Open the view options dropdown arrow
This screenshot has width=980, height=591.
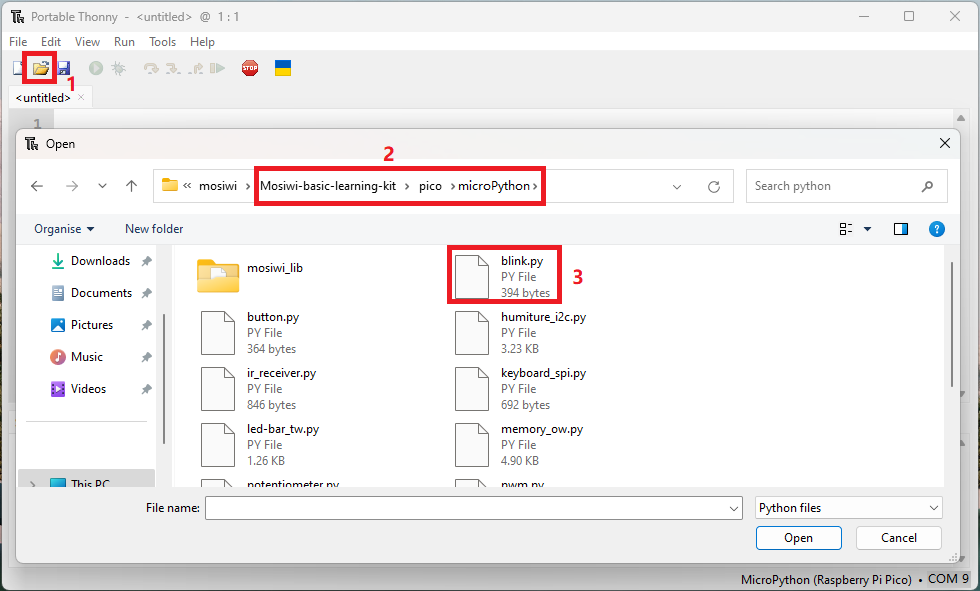[x=868, y=229]
